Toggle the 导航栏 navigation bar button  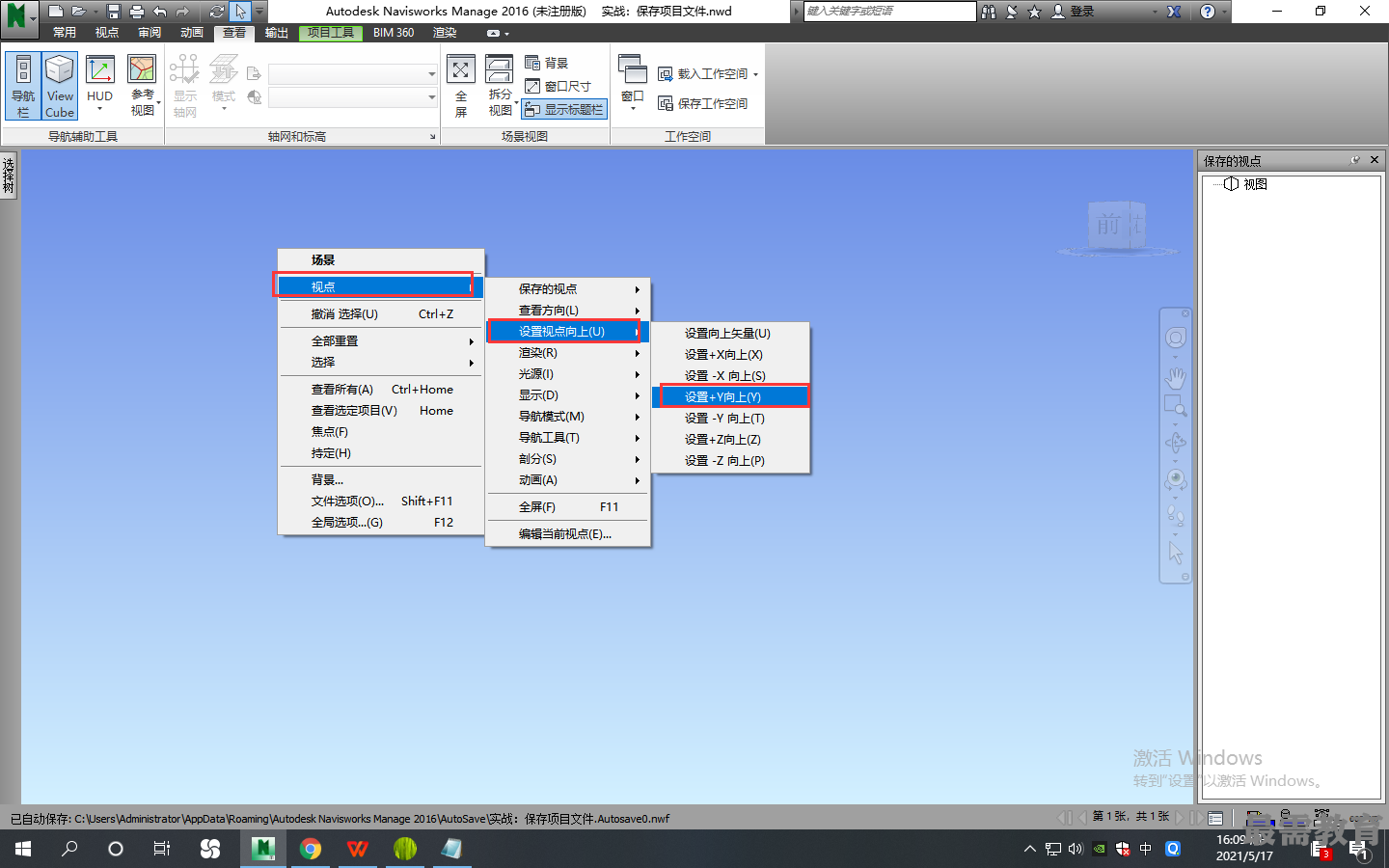(23, 87)
